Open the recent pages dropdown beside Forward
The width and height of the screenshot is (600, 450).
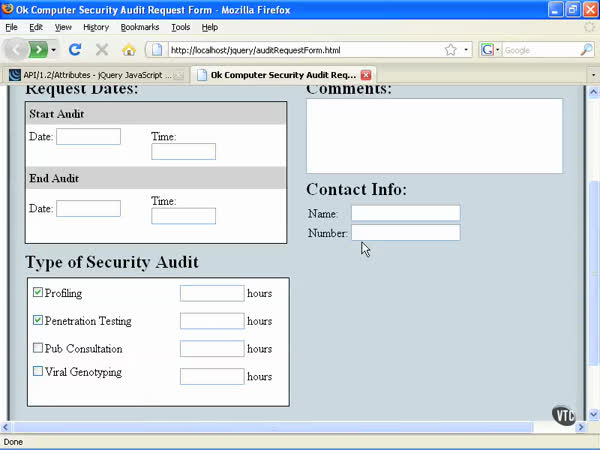click(x=53, y=49)
